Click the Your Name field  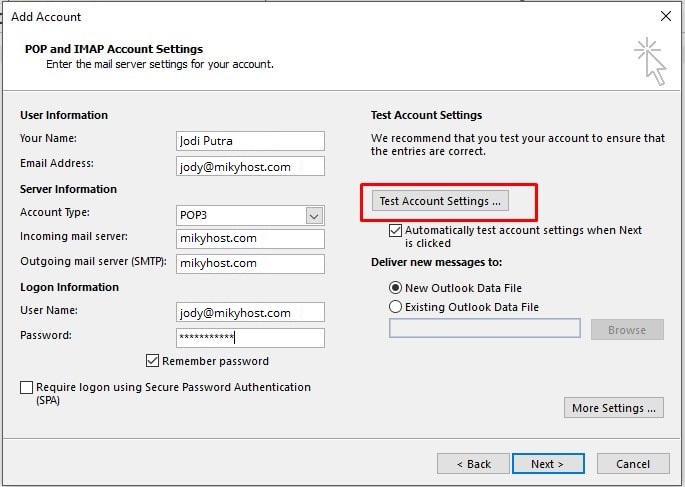coord(250,141)
